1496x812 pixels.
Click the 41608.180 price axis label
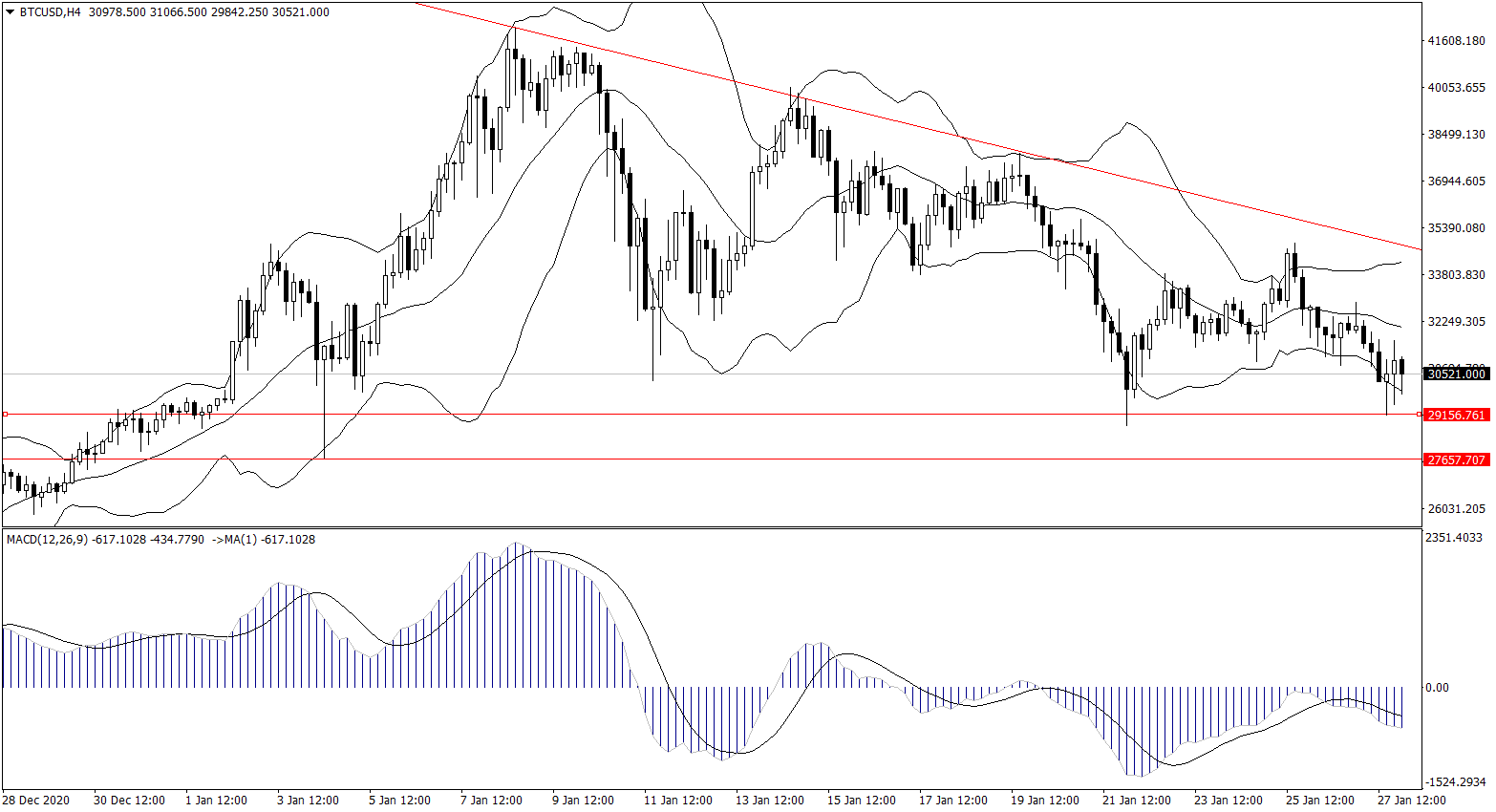[x=1456, y=41]
